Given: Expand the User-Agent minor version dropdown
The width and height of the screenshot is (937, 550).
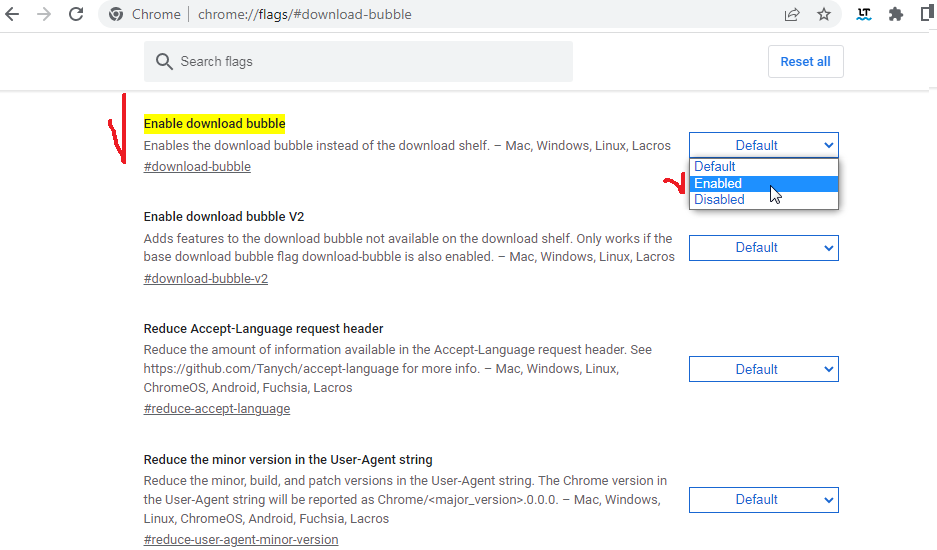Looking at the screenshot, I should coord(763,499).
